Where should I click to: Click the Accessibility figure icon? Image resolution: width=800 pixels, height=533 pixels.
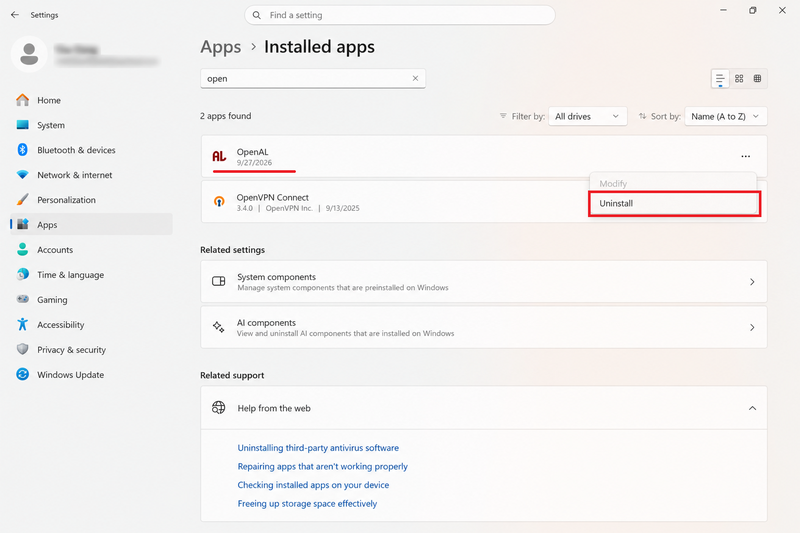[x=22, y=324]
